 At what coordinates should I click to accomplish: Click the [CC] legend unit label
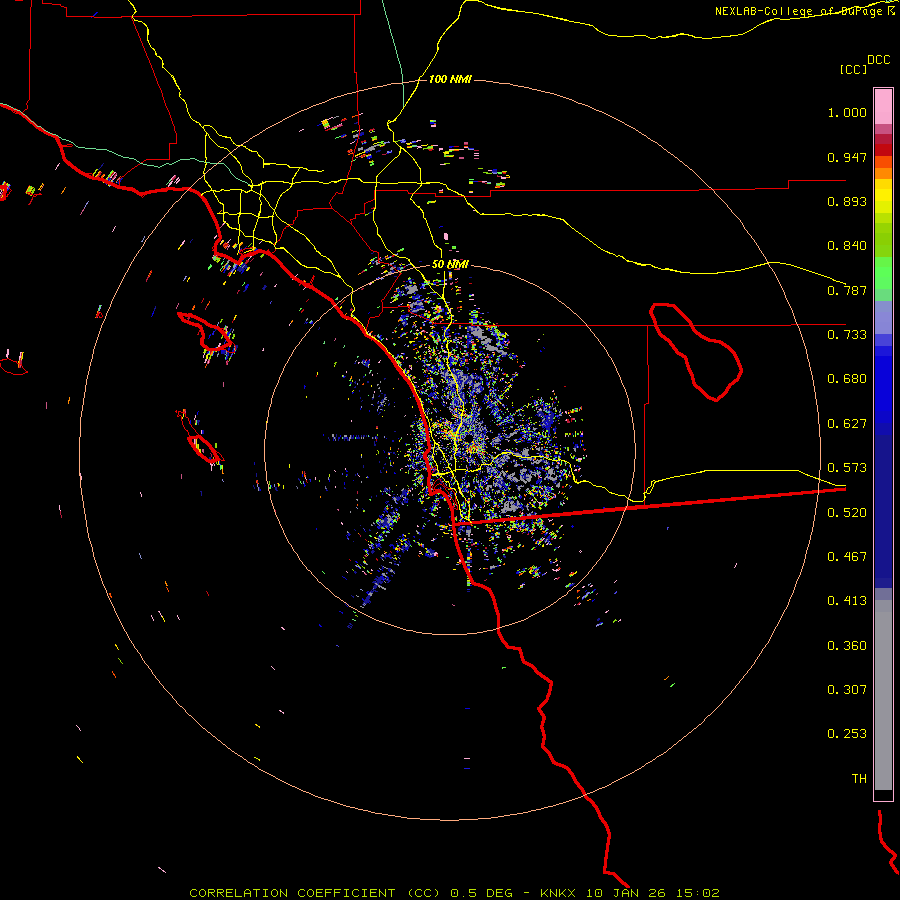tap(853, 69)
